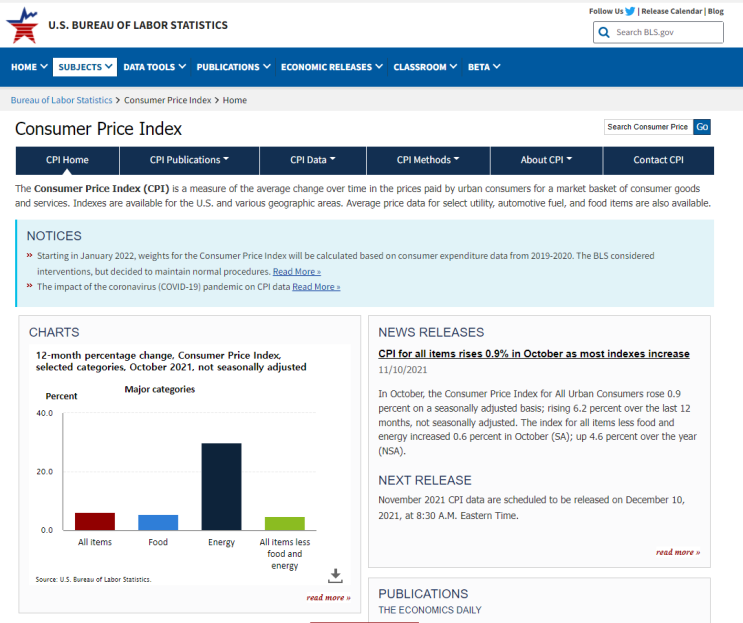Open the CPI Methods submenu

point(428,160)
